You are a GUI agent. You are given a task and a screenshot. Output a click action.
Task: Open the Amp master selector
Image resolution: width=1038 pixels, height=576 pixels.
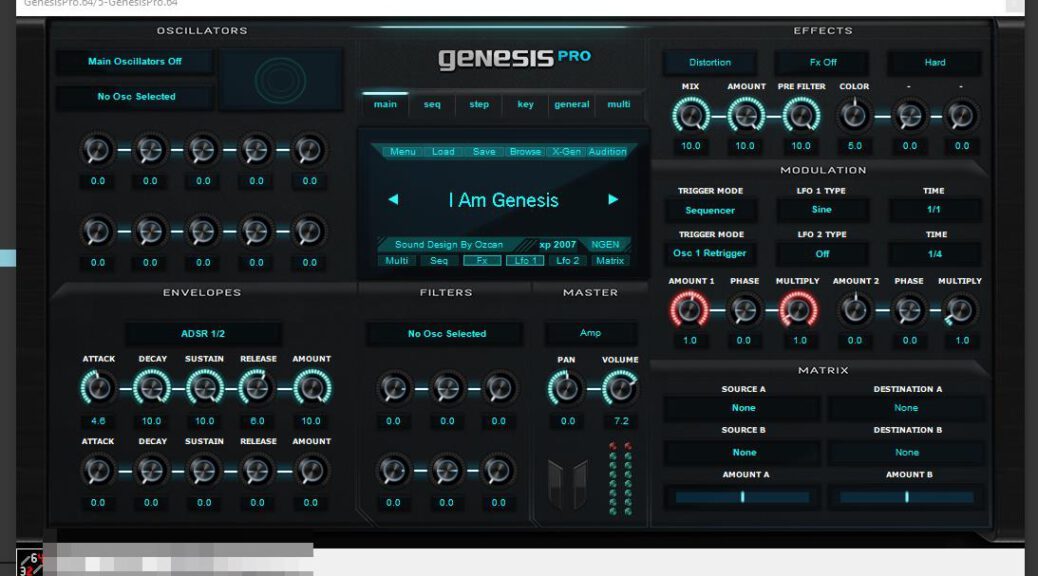(x=590, y=333)
